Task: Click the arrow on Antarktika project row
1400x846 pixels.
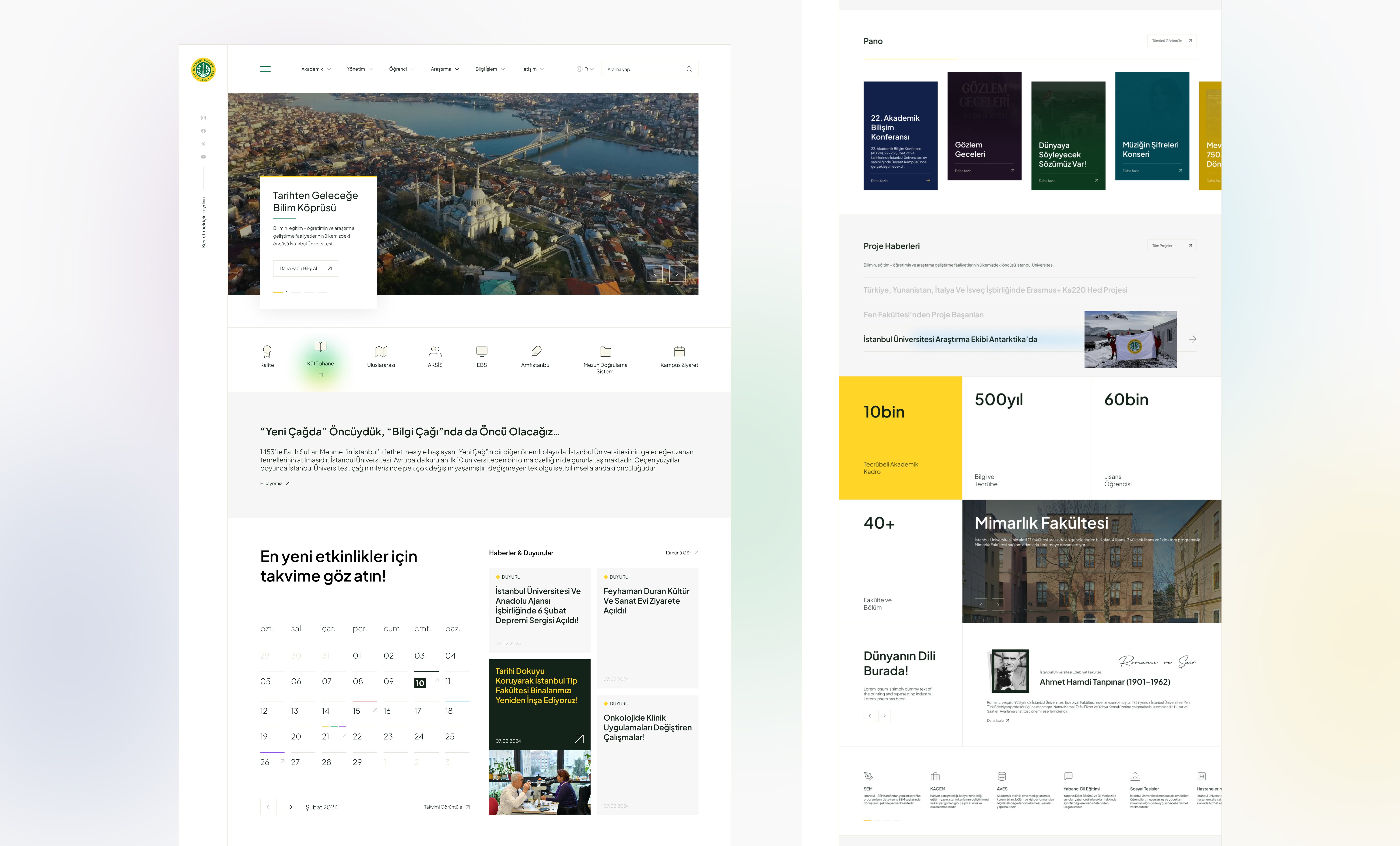Action: [x=1193, y=339]
